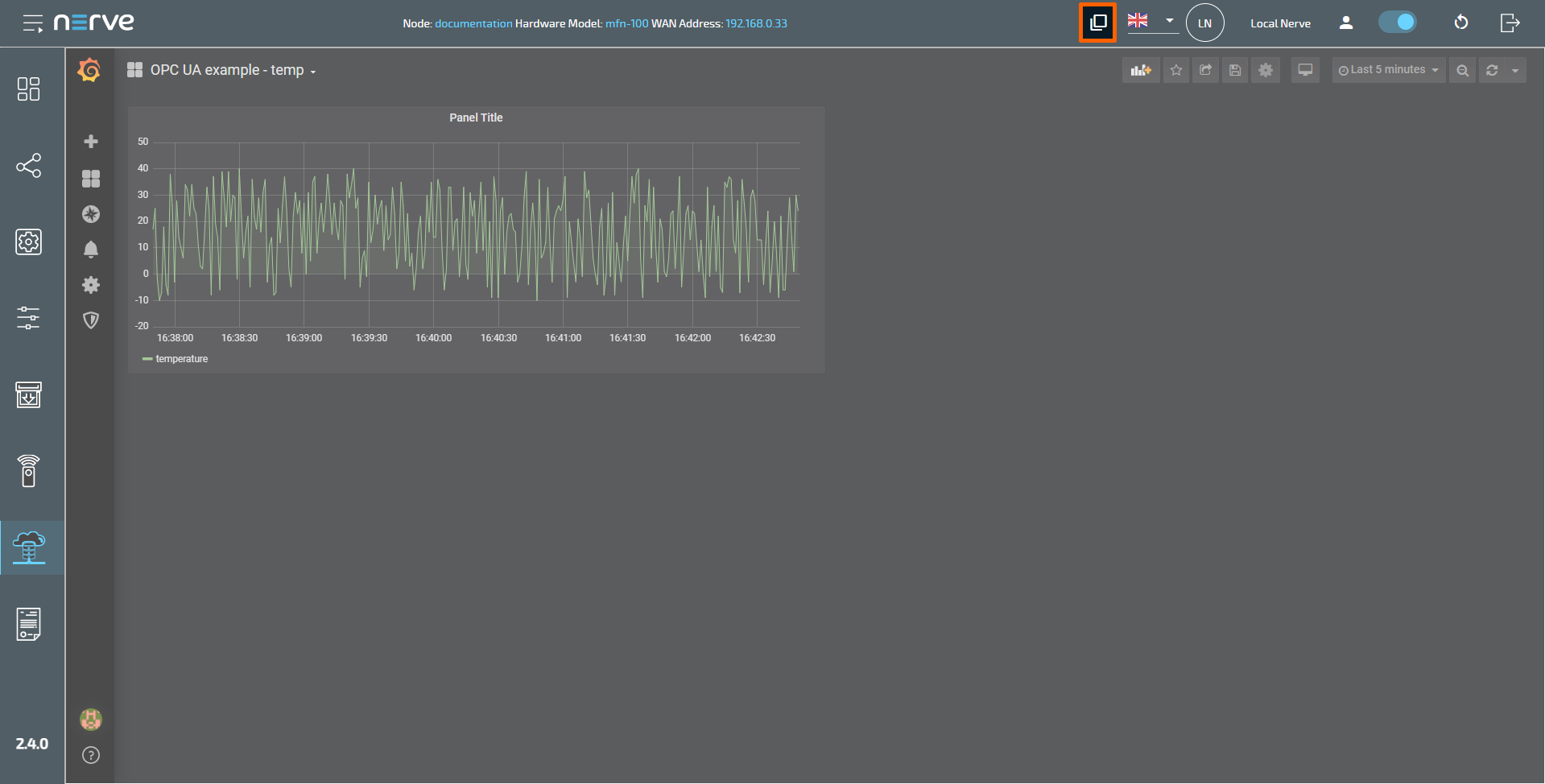
Task: Save the dashboard with disk icon
Action: [1234, 70]
